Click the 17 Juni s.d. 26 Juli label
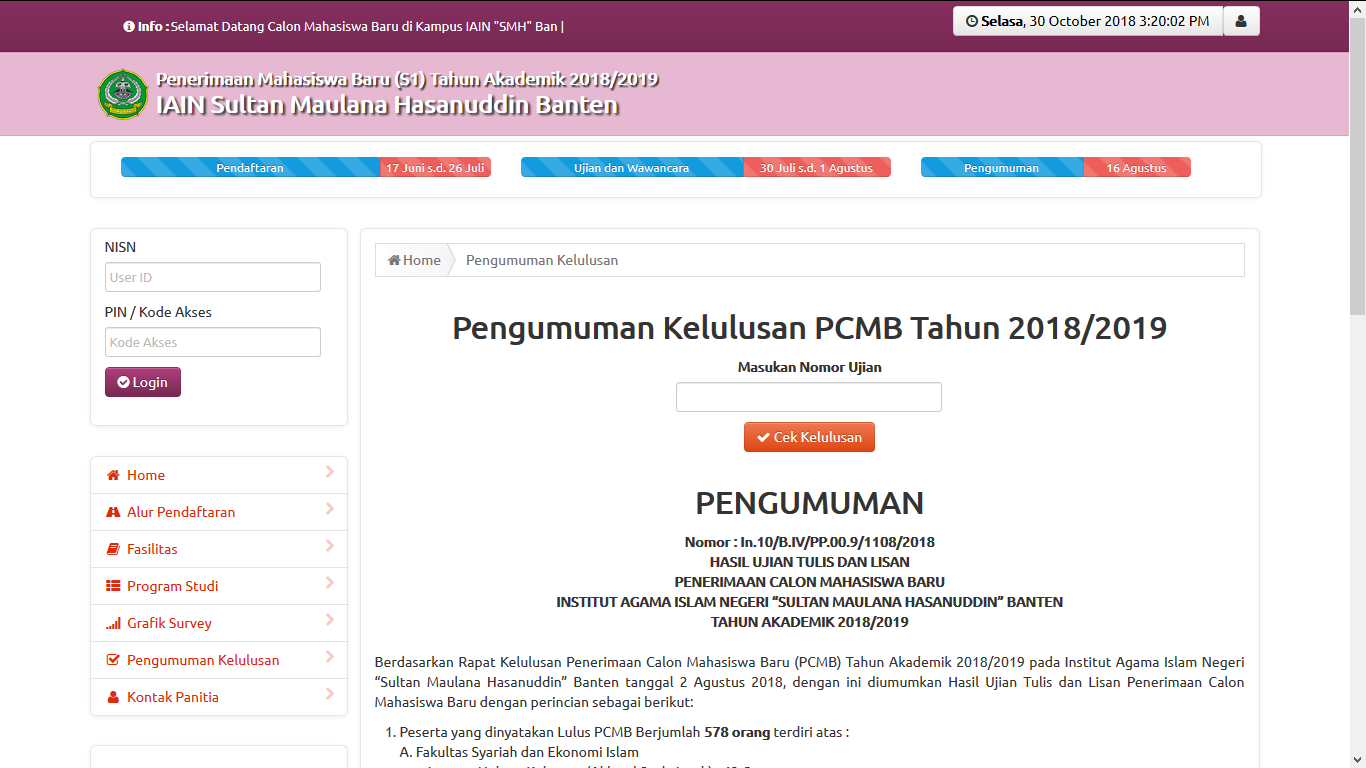Screen dimensions: 1366x768 [435, 168]
